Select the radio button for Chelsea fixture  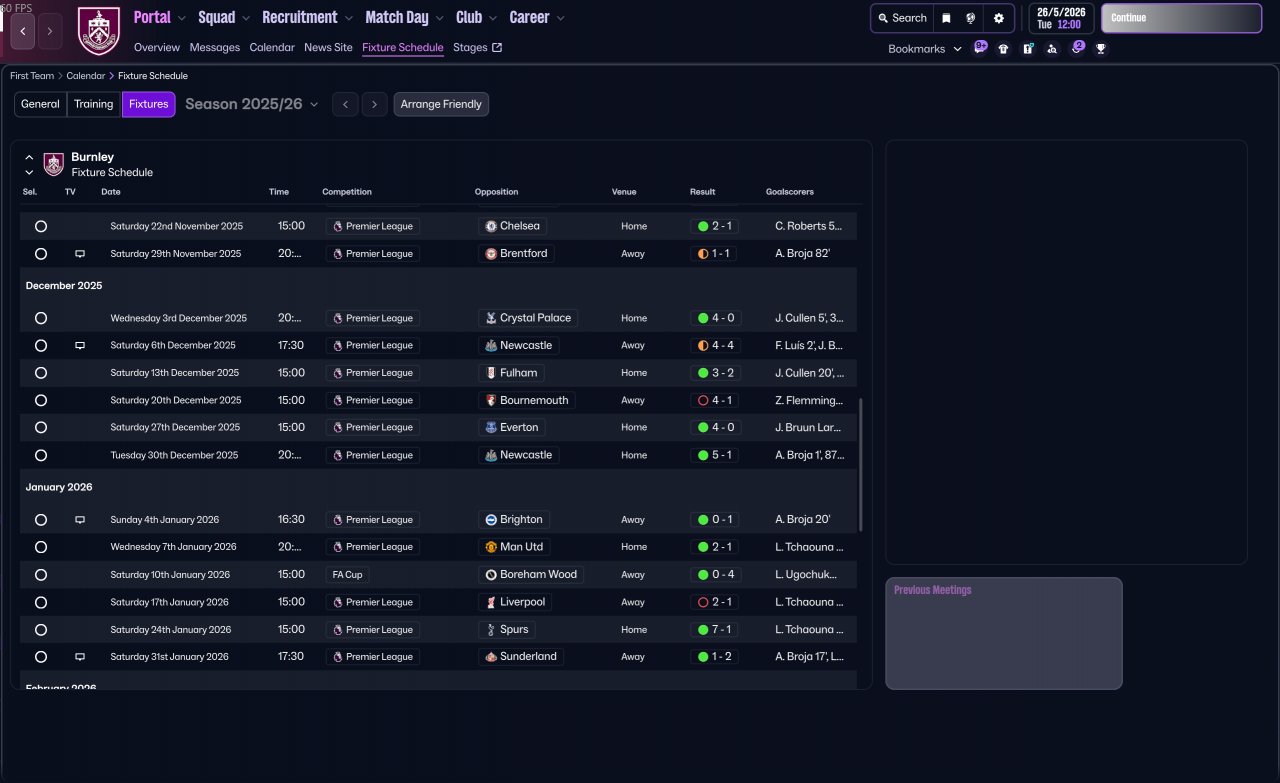[41, 227]
